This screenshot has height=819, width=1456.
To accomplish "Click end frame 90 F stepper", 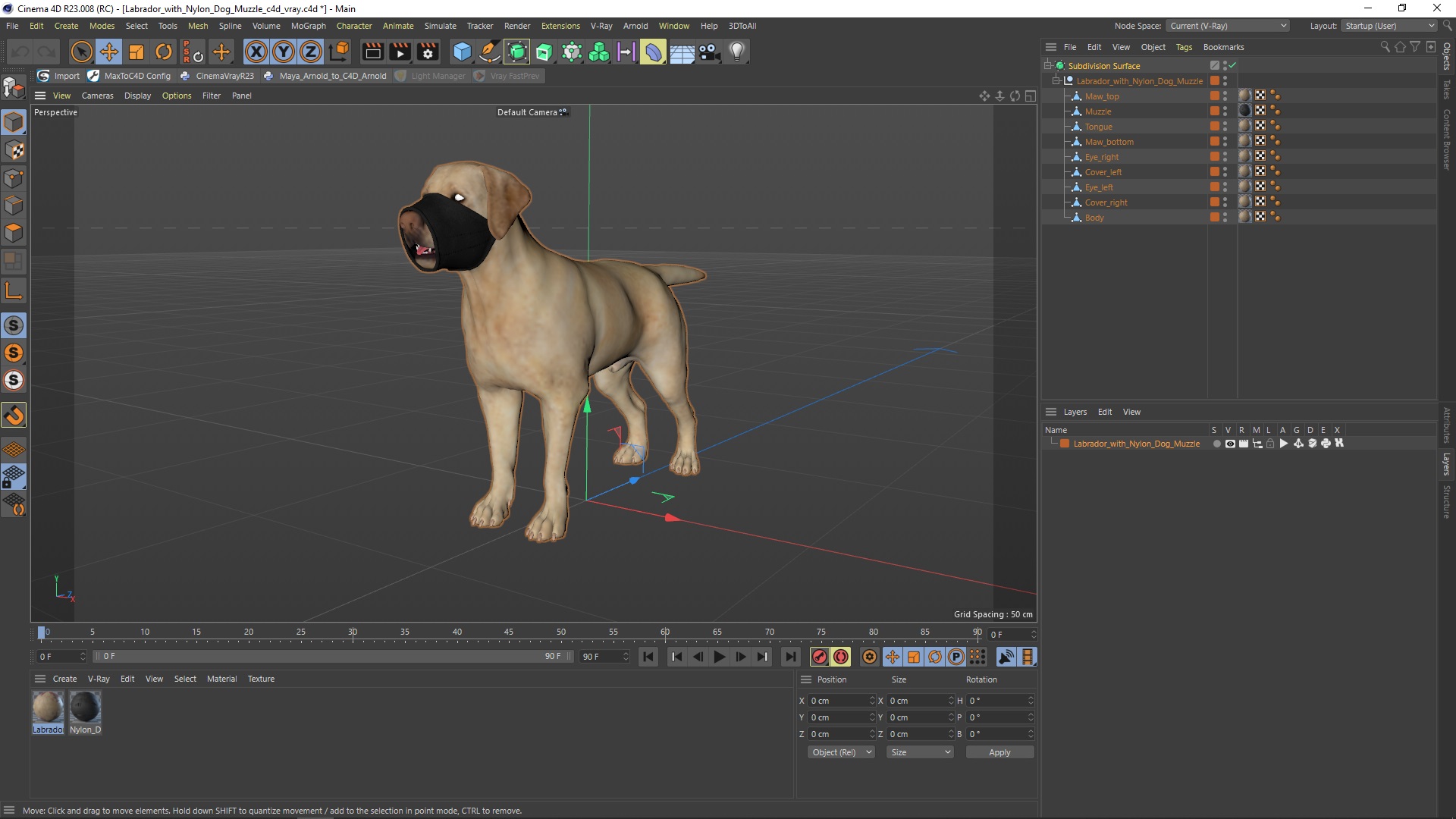I will [626, 657].
